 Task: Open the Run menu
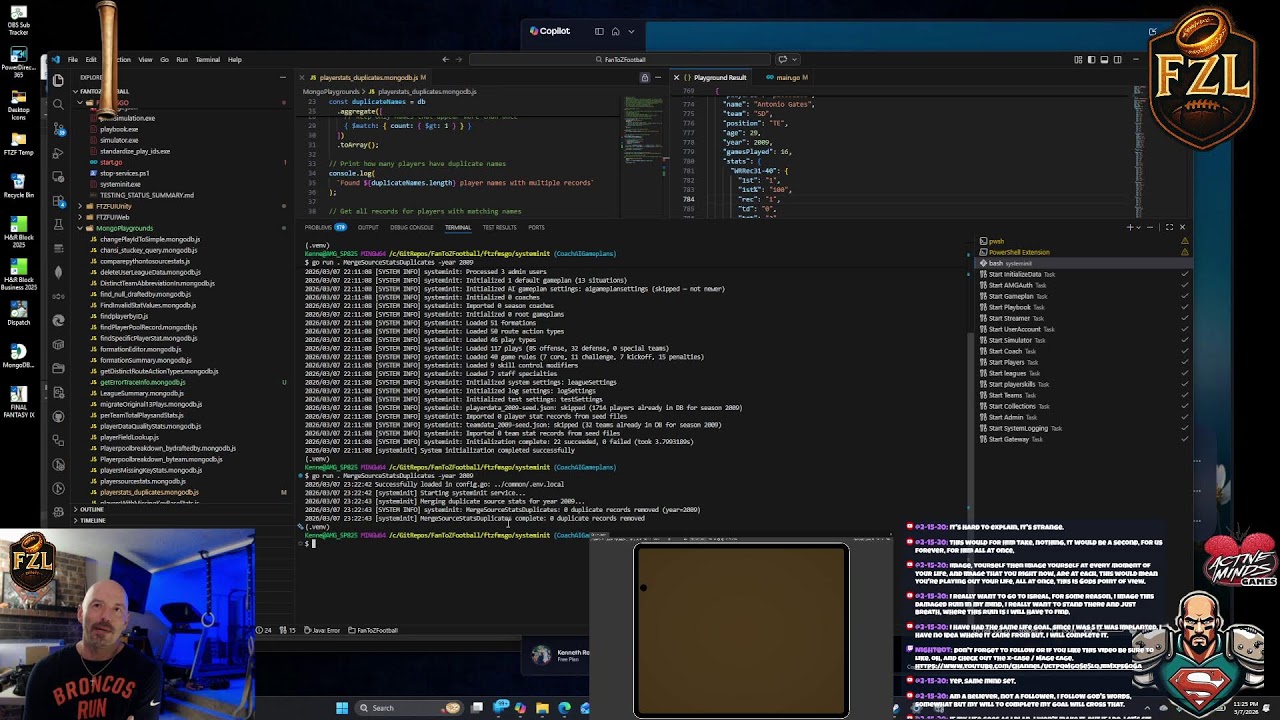pyautogui.click(x=182, y=60)
